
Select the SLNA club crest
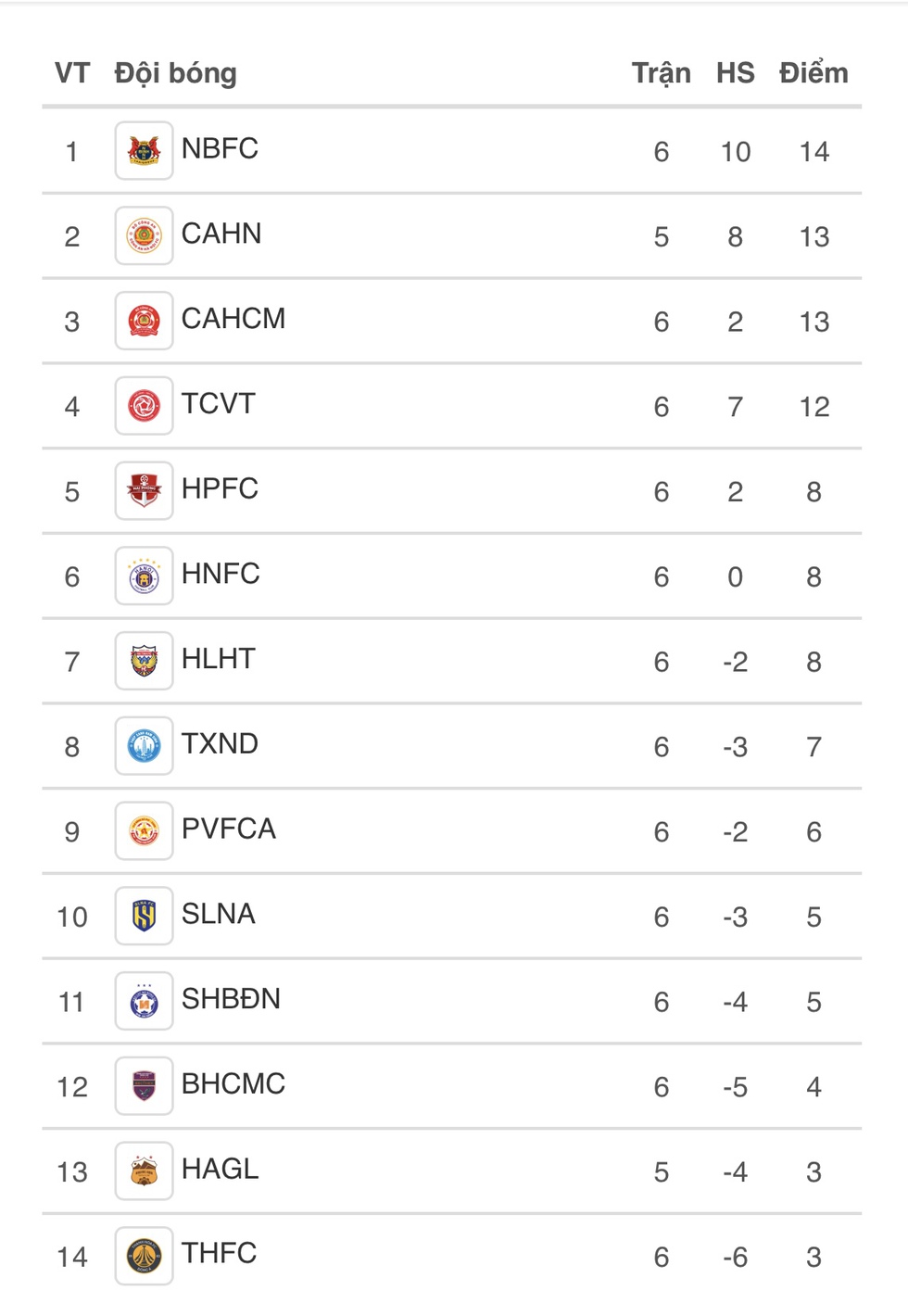coord(144,916)
